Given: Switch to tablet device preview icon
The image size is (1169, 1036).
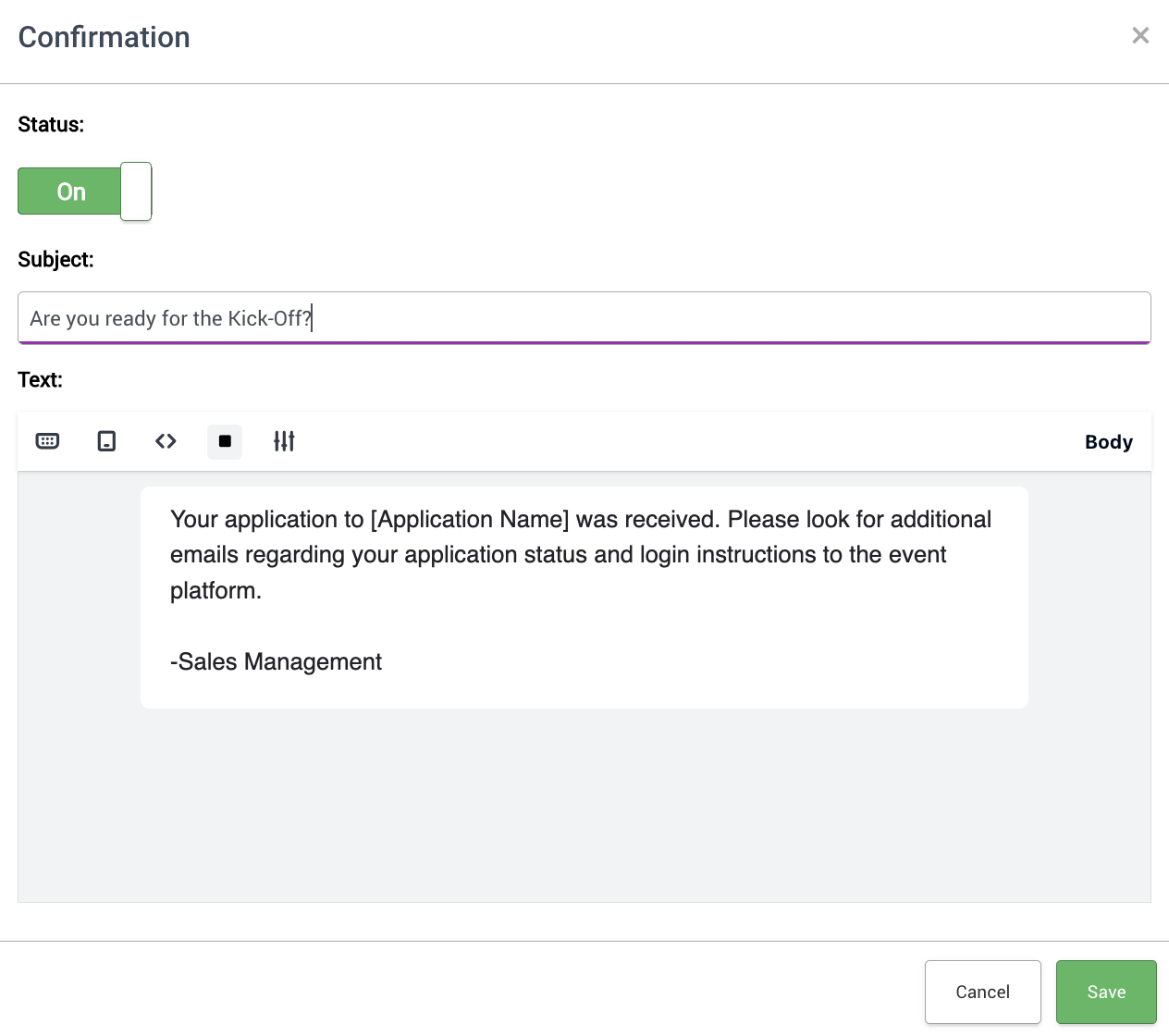Looking at the screenshot, I should tap(106, 441).
